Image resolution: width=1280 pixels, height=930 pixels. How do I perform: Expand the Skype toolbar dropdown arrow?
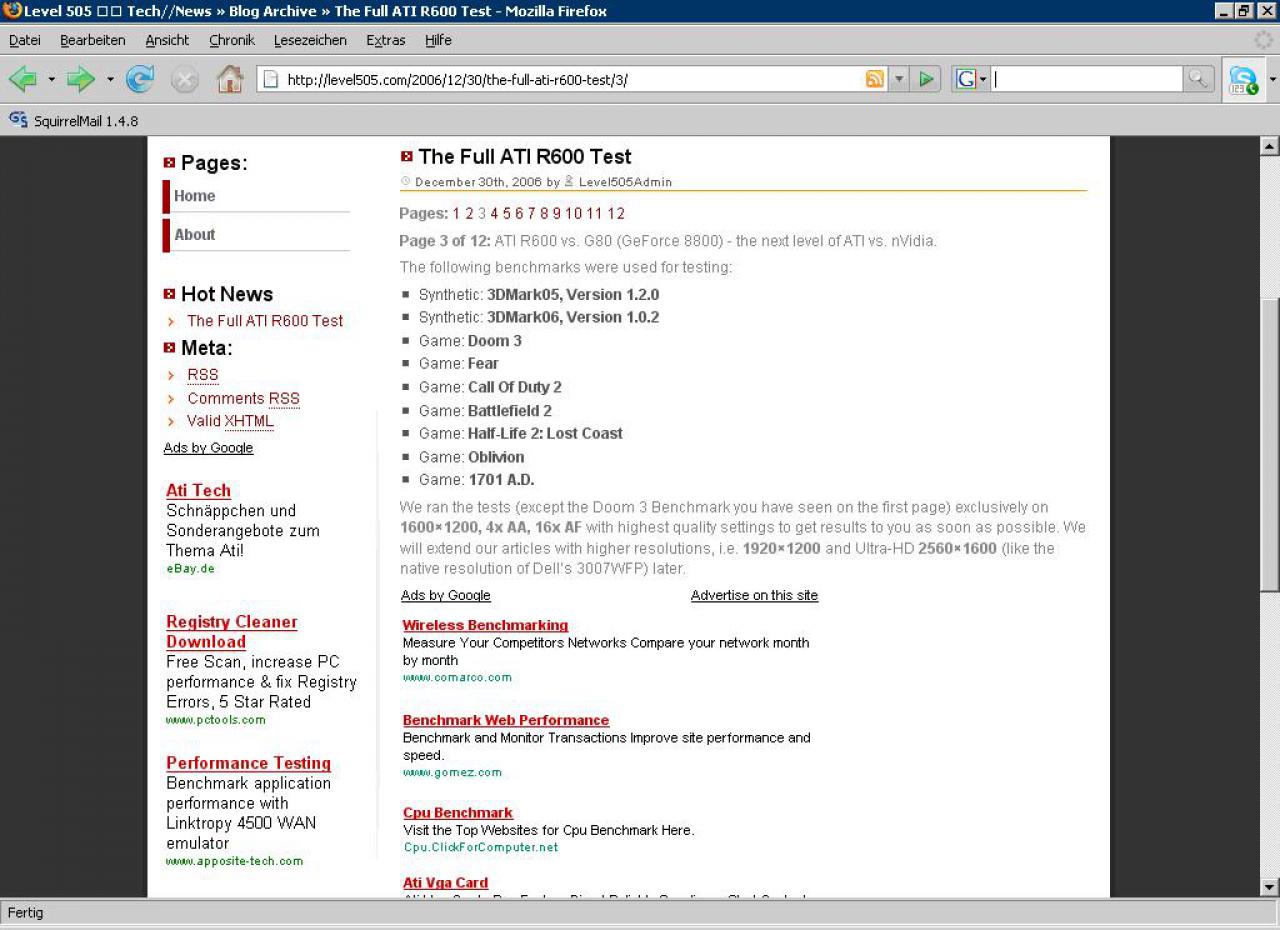pyautogui.click(x=1272, y=79)
